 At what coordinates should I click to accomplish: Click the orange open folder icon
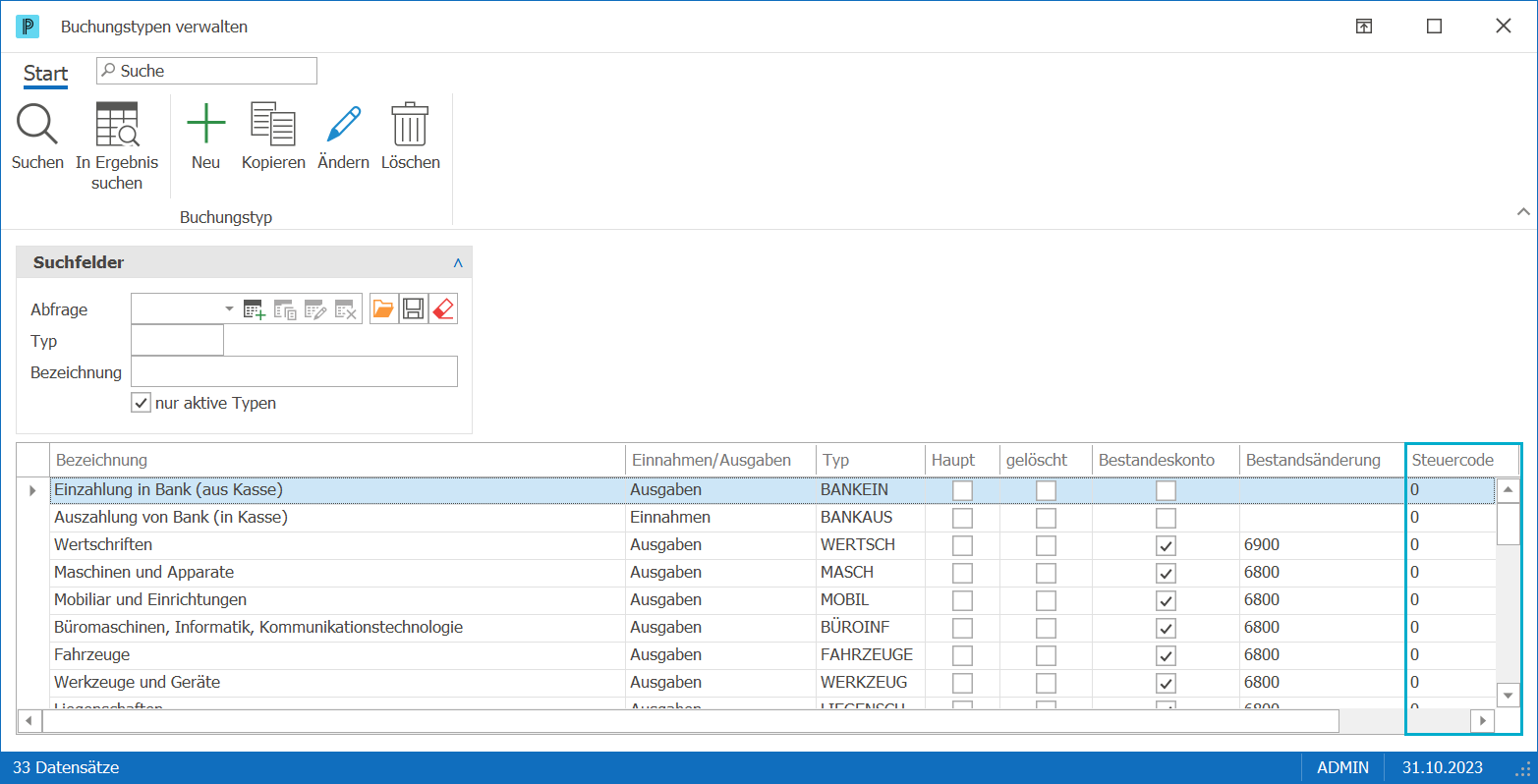click(x=383, y=309)
